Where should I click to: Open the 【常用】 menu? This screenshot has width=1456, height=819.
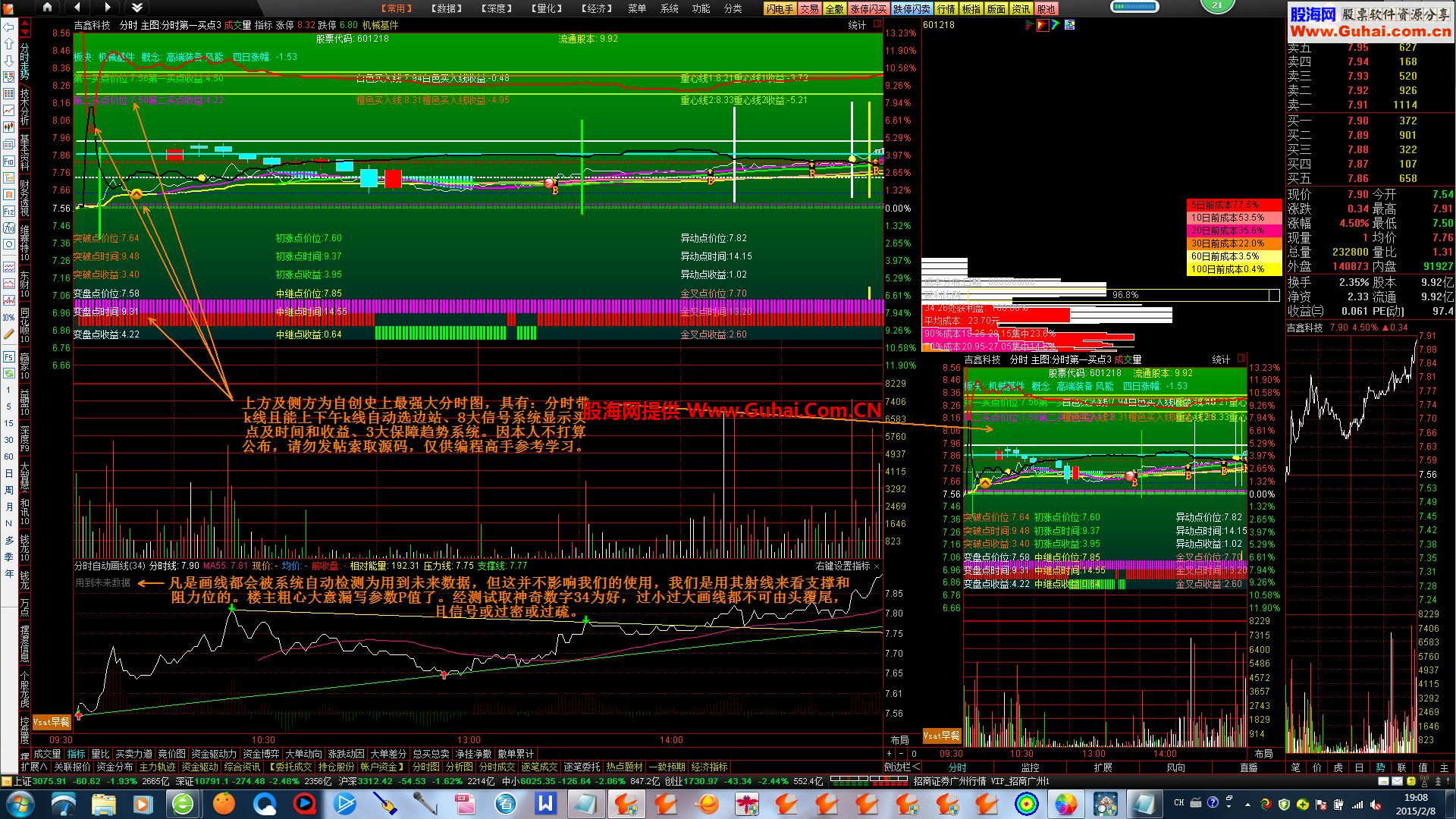[x=396, y=8]
